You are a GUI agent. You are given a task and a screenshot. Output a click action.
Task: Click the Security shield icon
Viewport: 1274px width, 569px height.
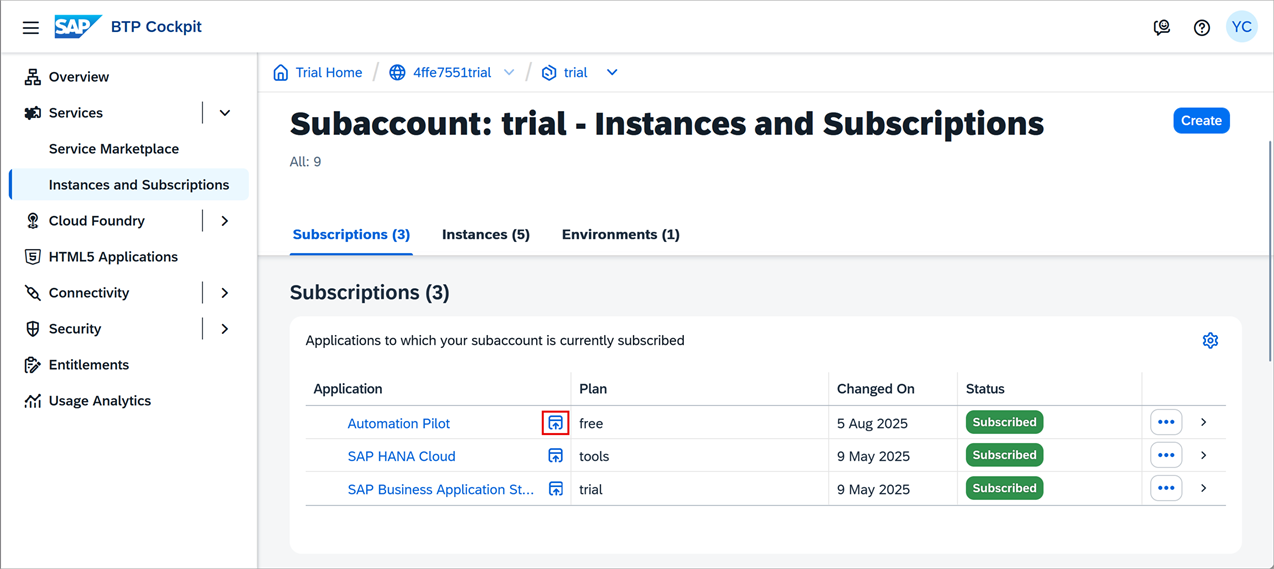33,329
